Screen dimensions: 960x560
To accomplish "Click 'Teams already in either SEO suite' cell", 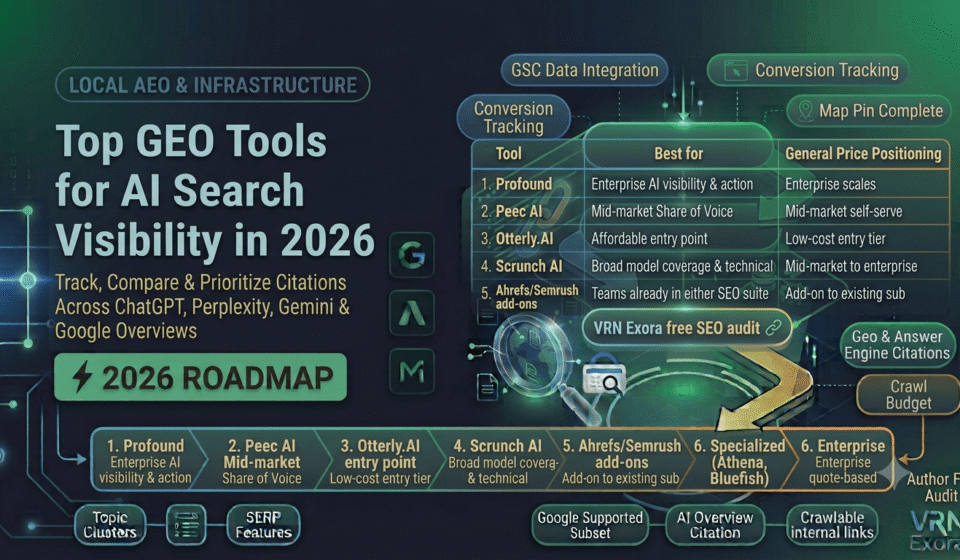I will pos(680,294).
